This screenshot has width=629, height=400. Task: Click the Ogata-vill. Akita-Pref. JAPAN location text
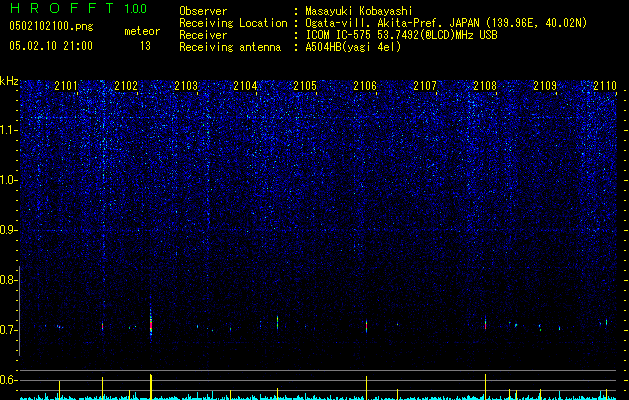[446, 23]
